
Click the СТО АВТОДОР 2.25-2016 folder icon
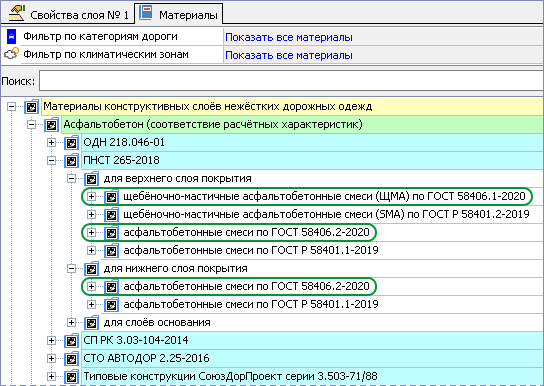pos(71,359)
